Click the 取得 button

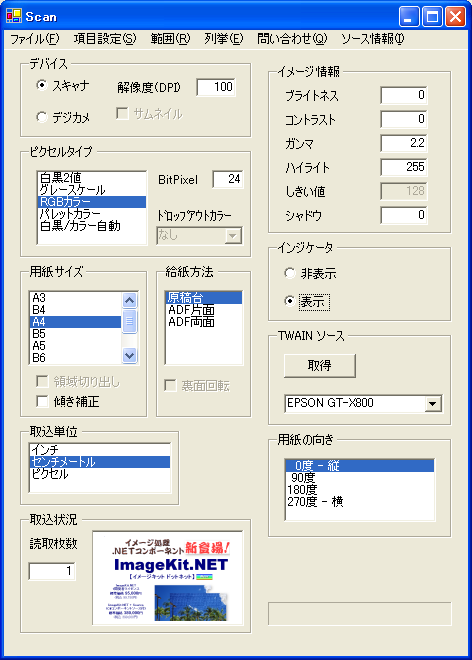point(320,365)
